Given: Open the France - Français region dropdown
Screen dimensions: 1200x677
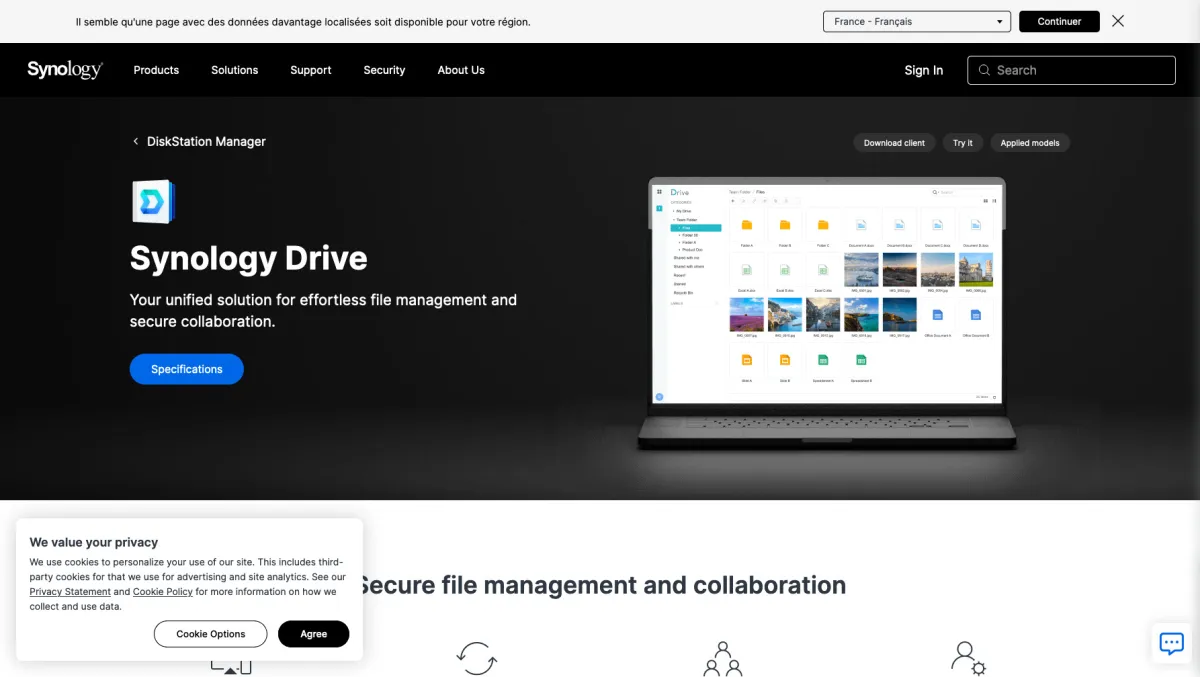Looking at the screenshot, I should click(x=916, y=21).
